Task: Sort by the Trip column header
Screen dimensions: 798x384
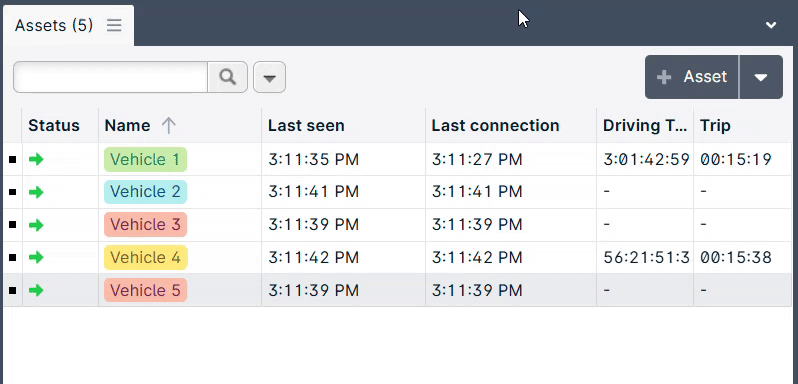Action: 715,126
